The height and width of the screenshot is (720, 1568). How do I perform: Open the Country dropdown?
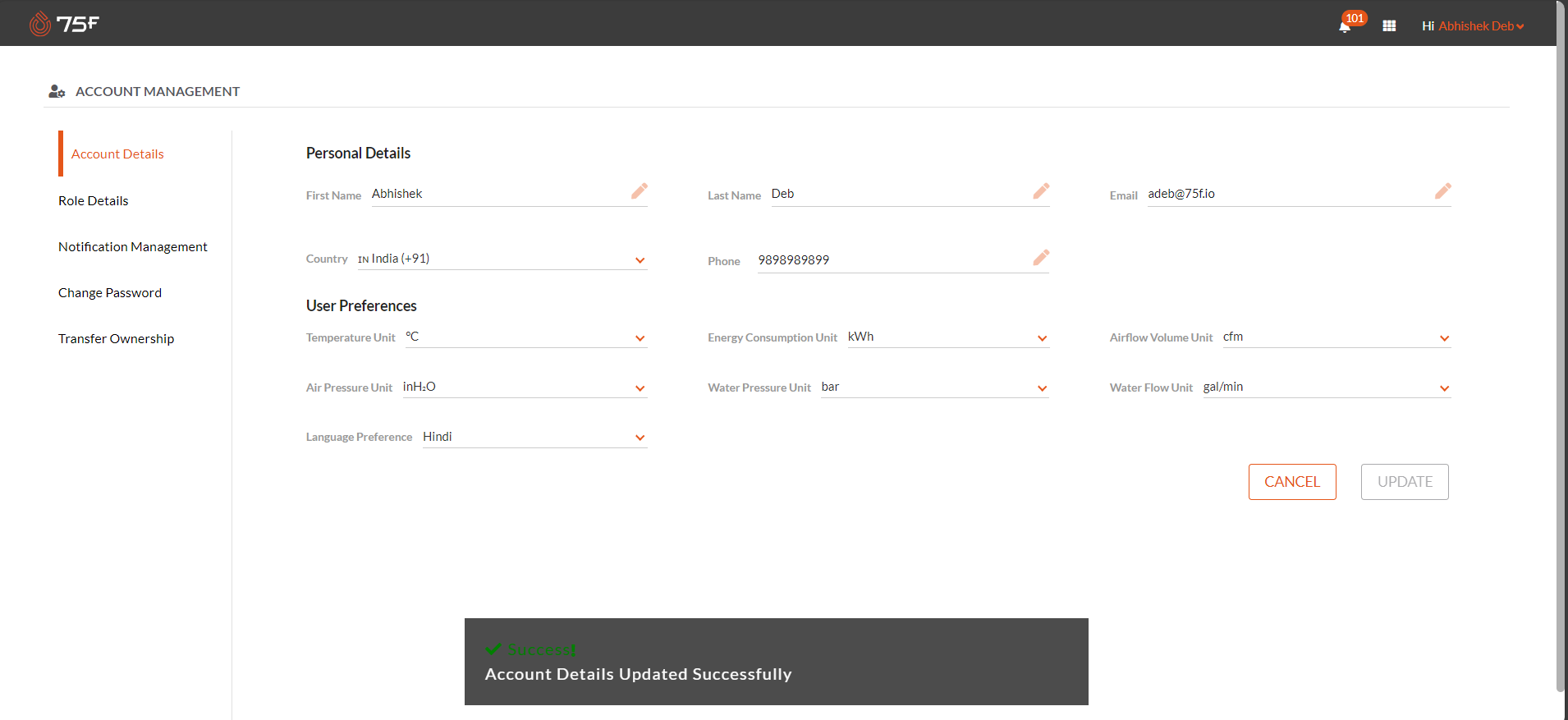click(502, 259)
